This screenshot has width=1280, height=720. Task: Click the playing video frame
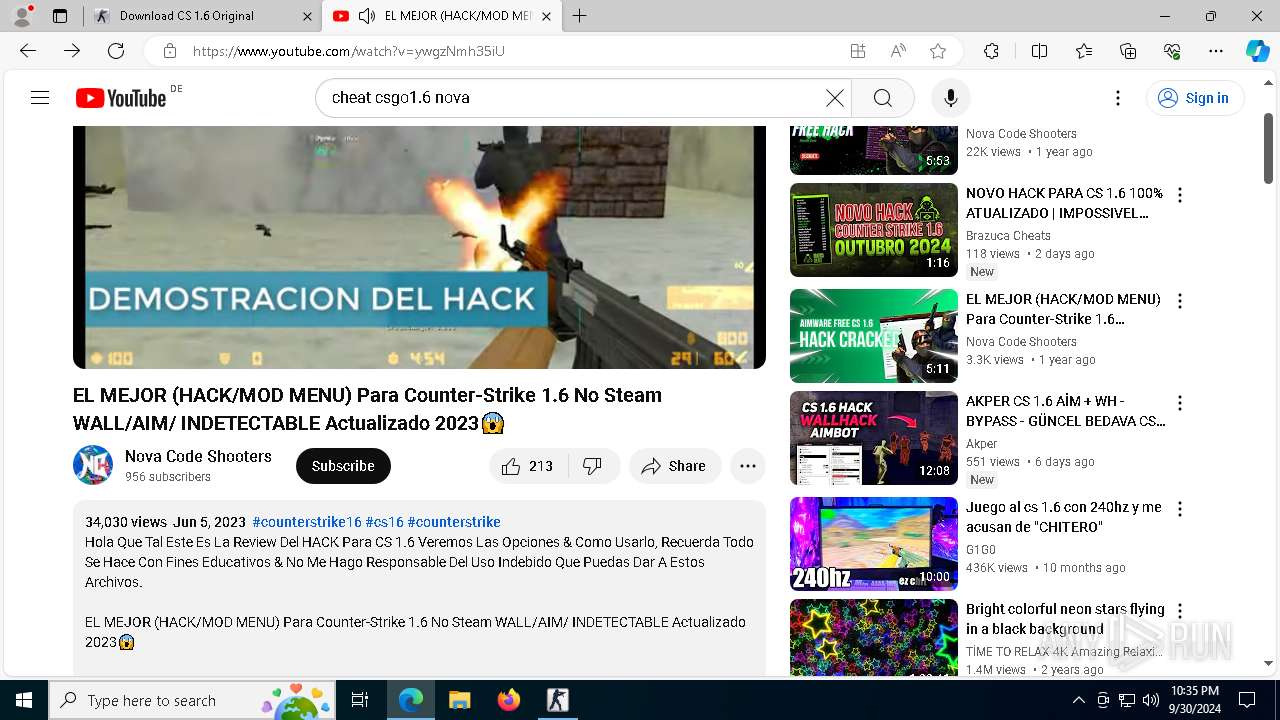(x=419, y=247)
